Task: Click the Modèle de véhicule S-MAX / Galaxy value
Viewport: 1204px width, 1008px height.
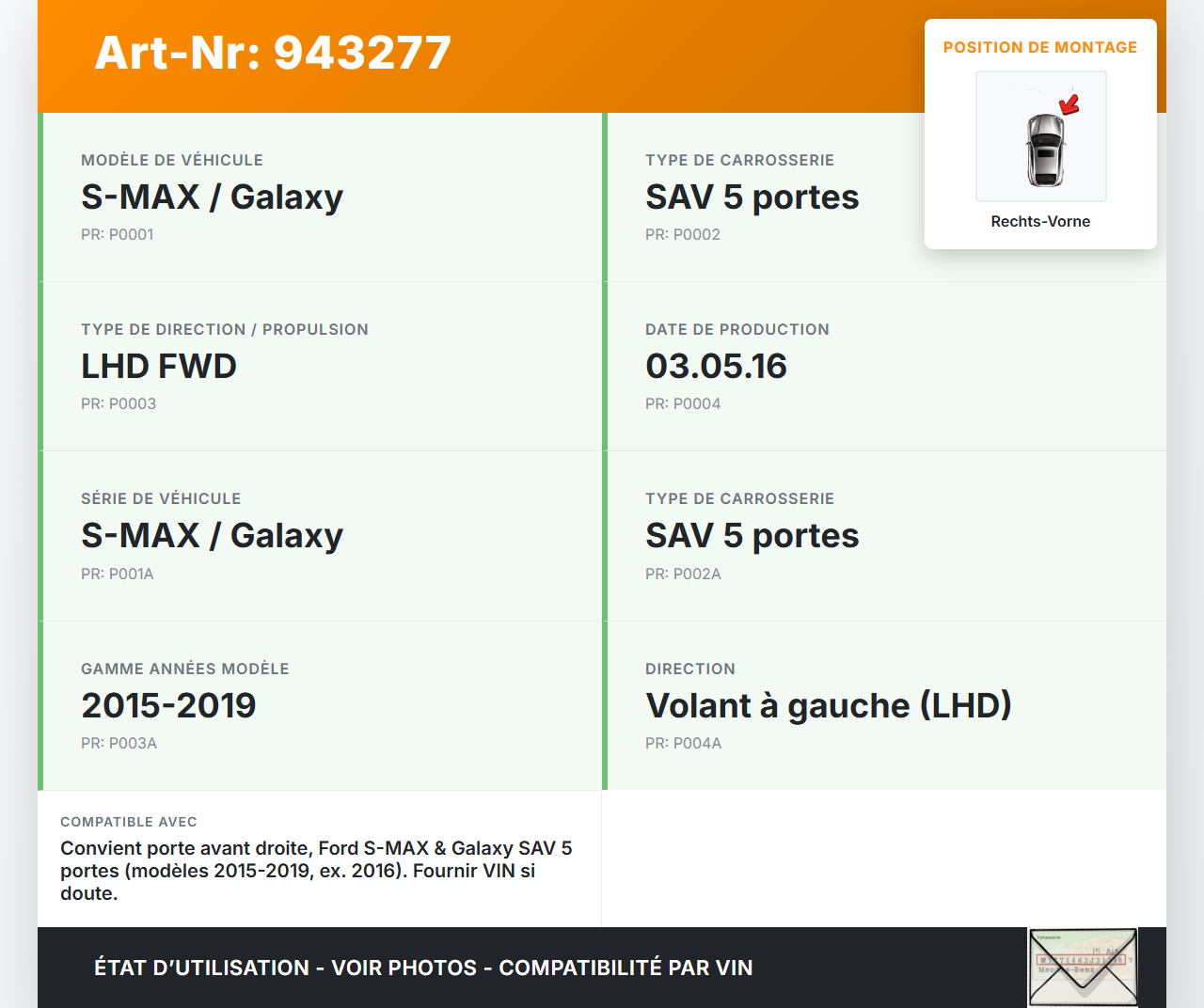Action: coord(212,197)
